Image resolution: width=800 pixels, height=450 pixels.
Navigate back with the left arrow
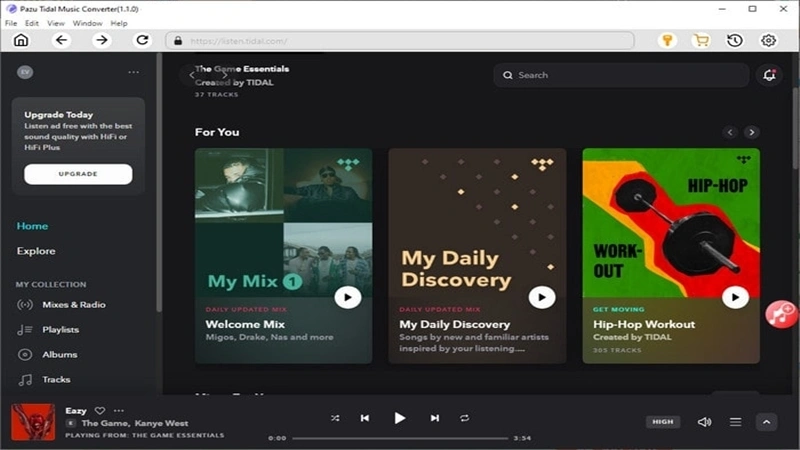pyautogui.click(x=61, y=40)
